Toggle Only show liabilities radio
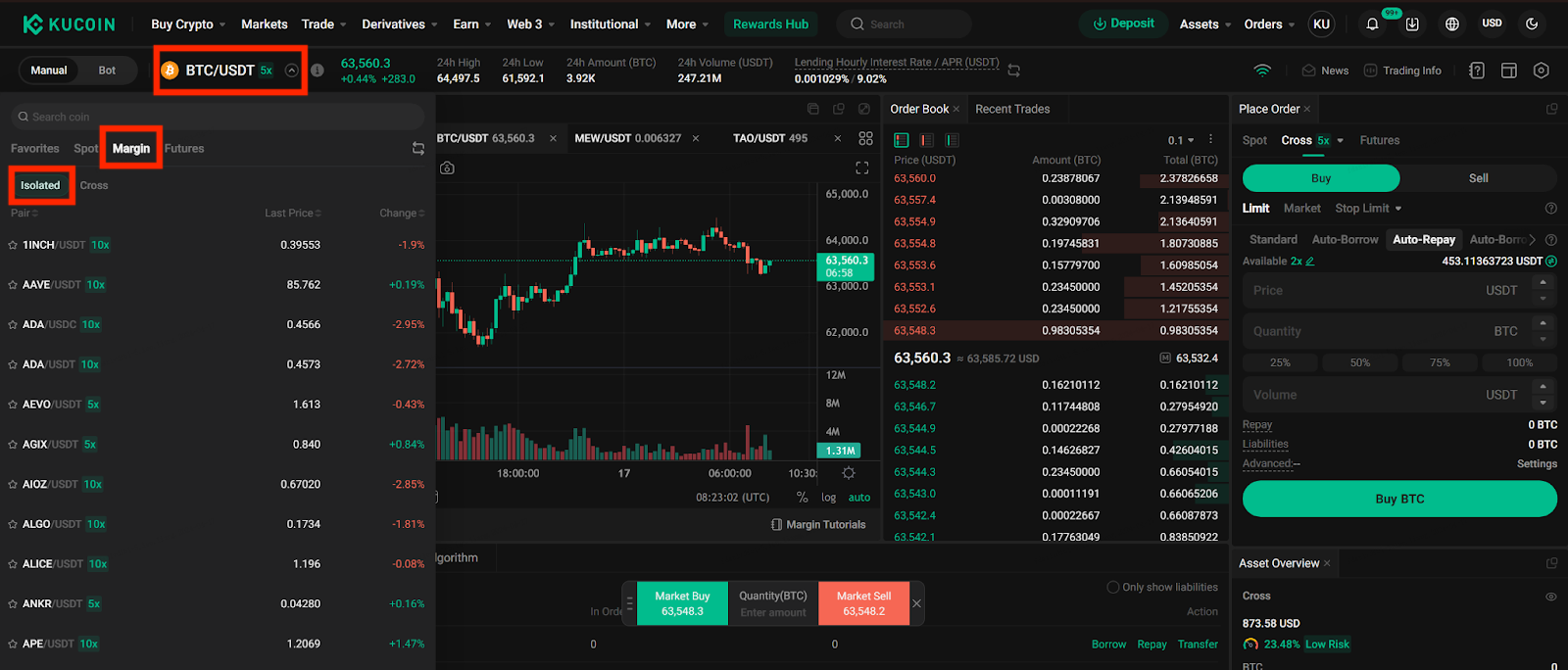The width and height of the screenshot is (1568, 670). pyautogui.click(x=1113, y=588)
